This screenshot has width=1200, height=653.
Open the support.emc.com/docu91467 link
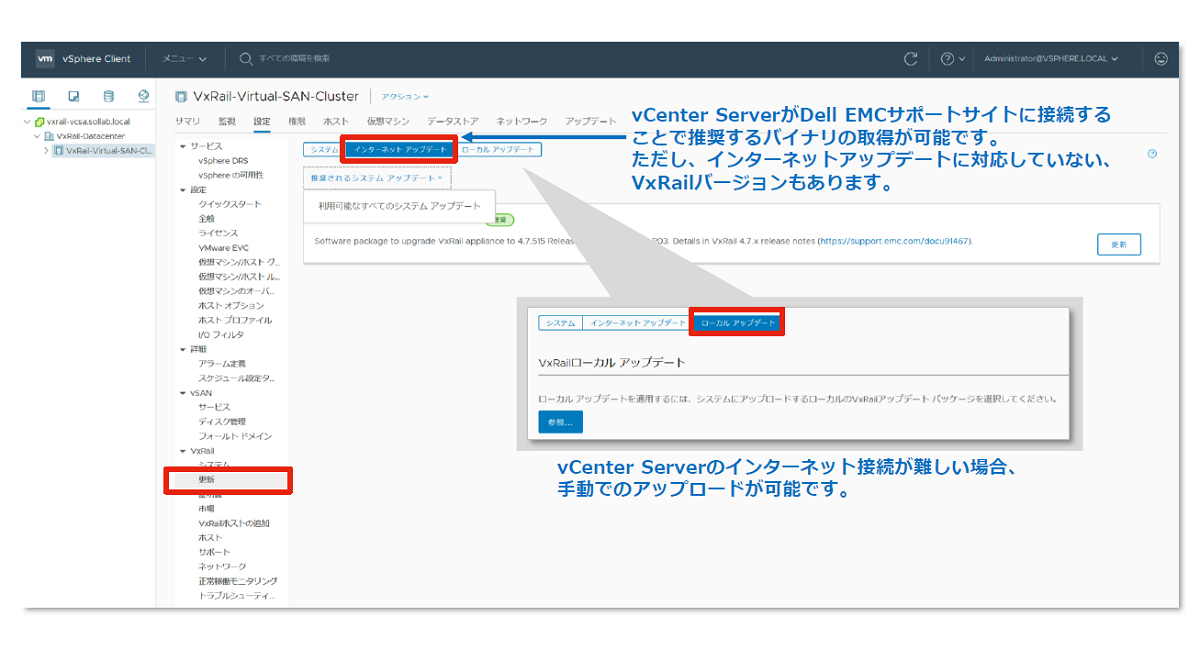pyautogui.click(x=894, y=241)
